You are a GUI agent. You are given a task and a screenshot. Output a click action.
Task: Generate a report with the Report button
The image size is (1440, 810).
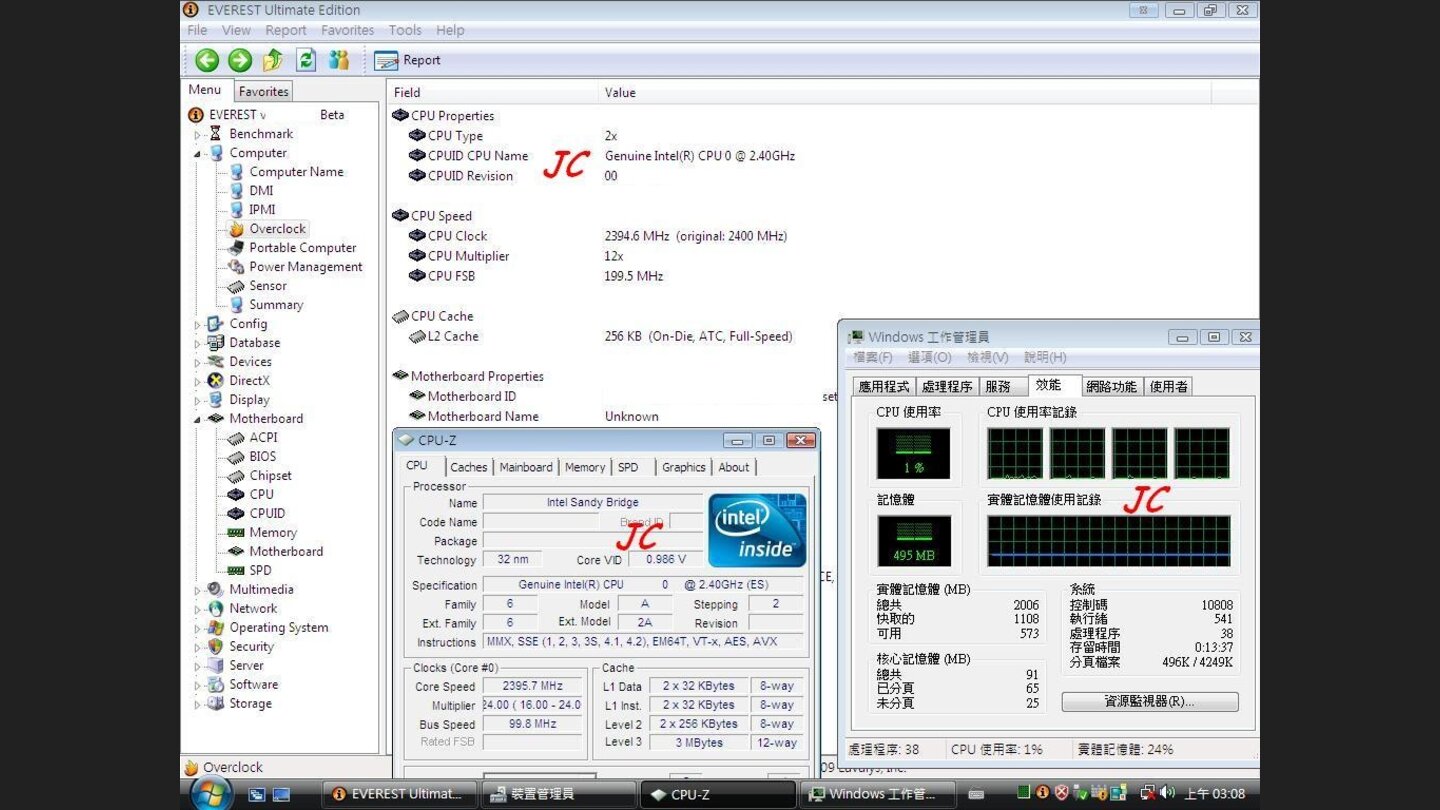coord(407,60)
